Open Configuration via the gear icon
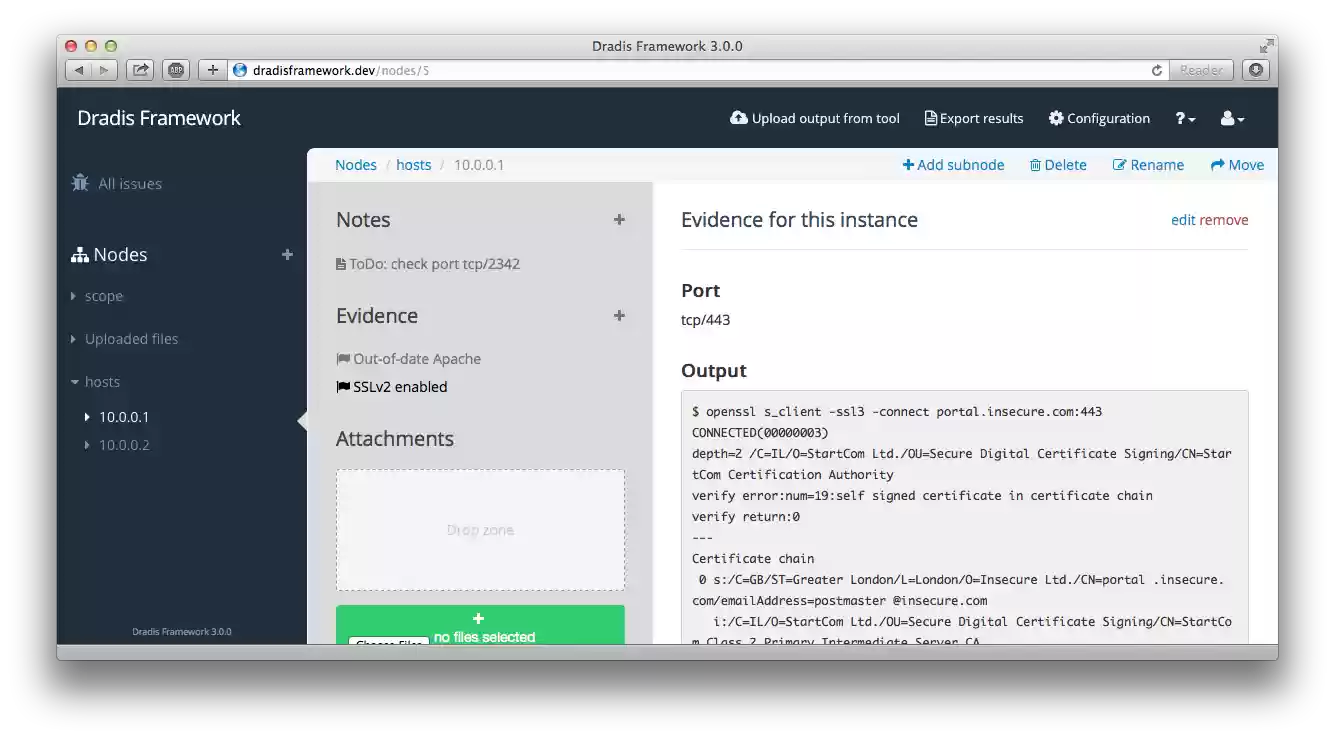 [1056, 118]
